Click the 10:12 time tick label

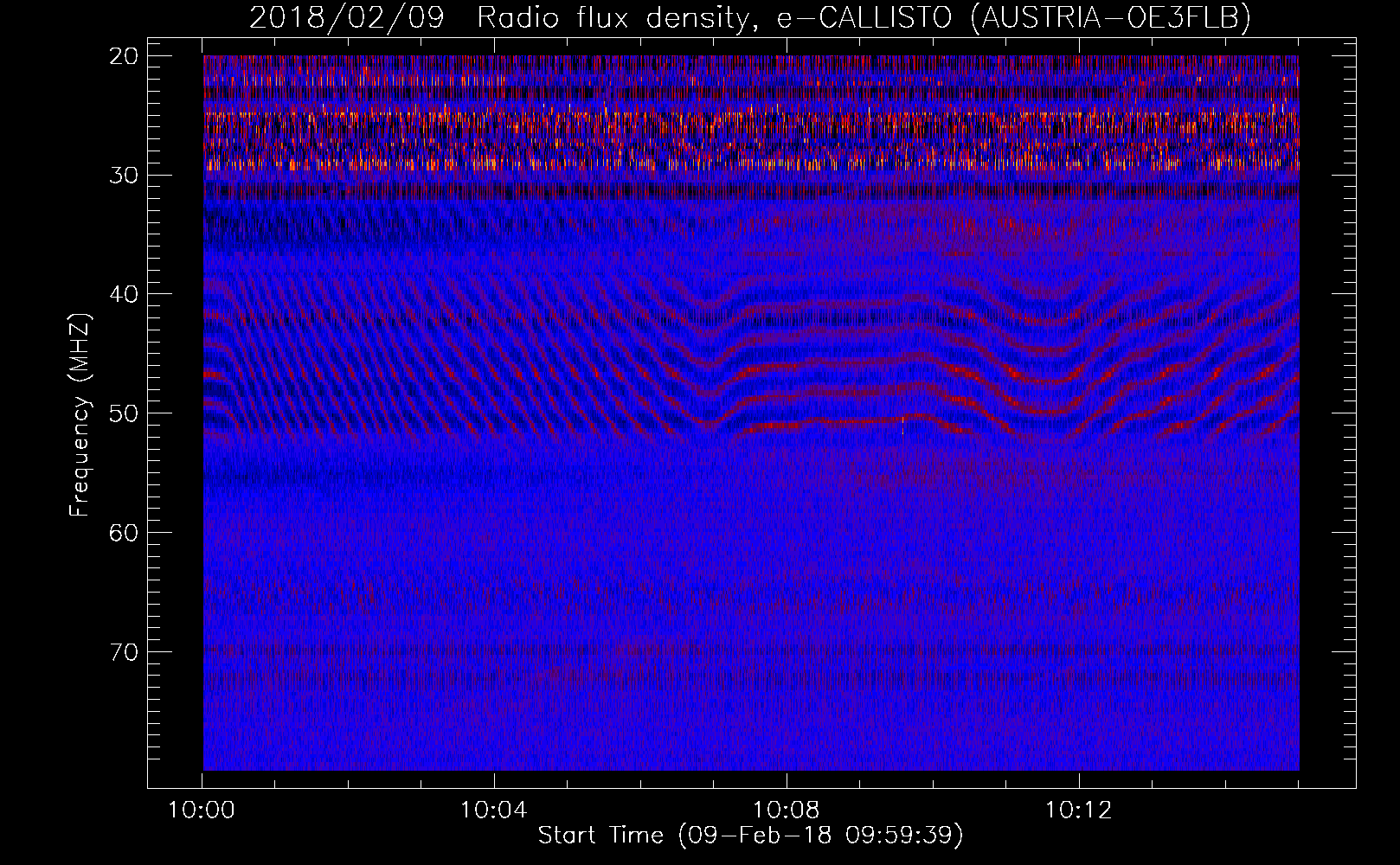(x=1079, y=811)
